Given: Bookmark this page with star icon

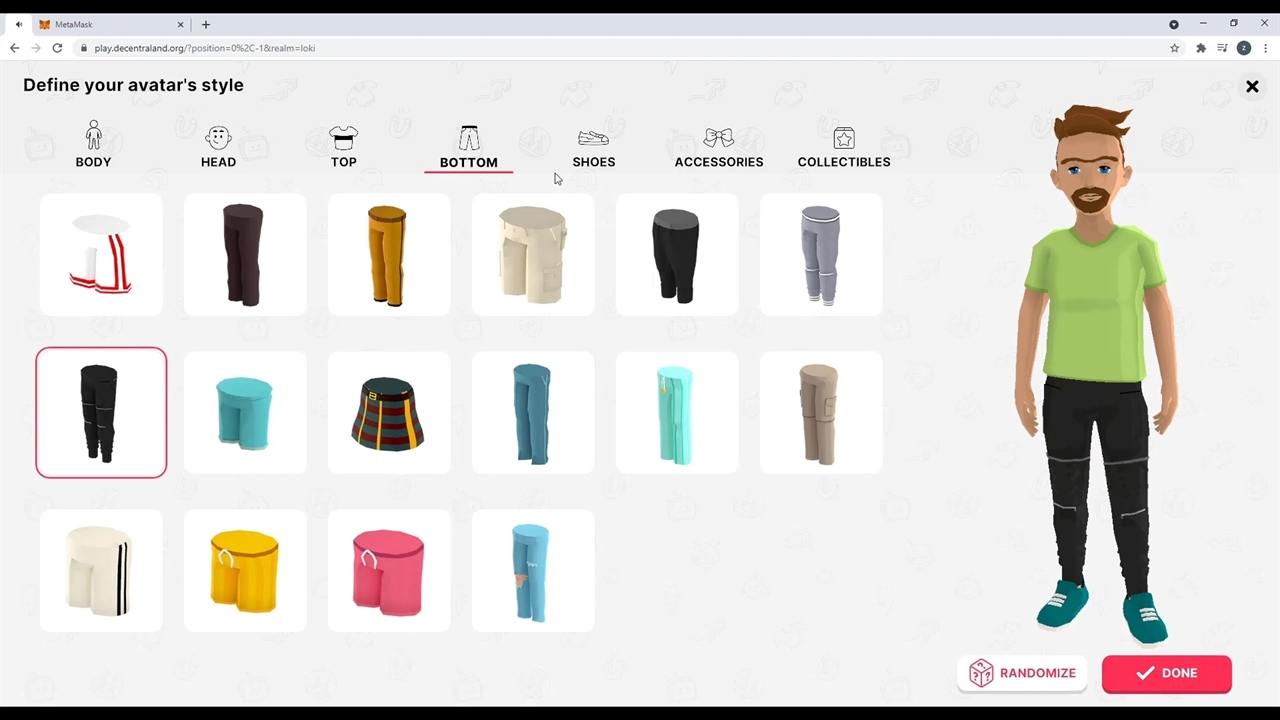Looking at the screenshot, I should click(1174, 48).
